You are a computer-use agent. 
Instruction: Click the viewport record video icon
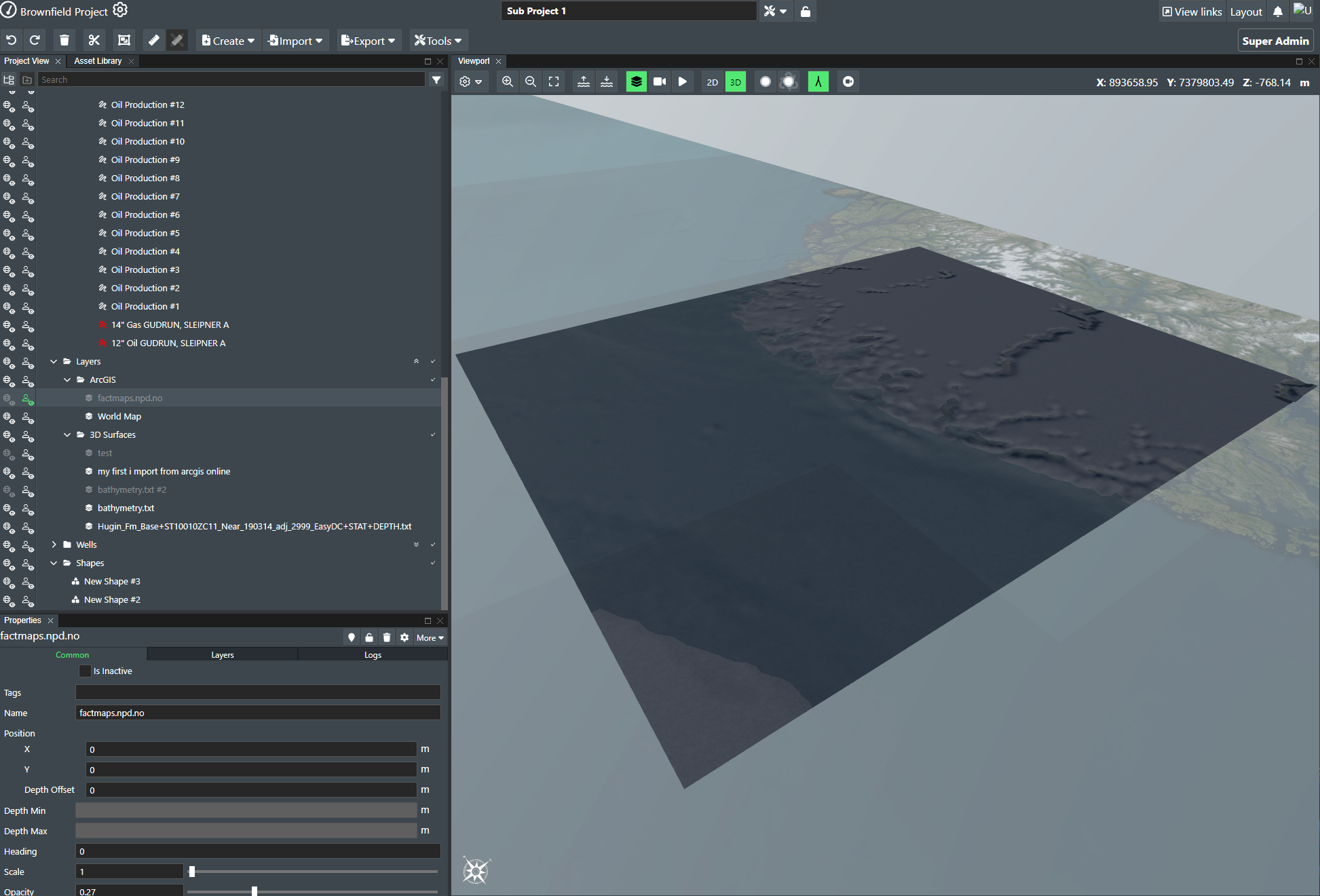tap(848, 81)
